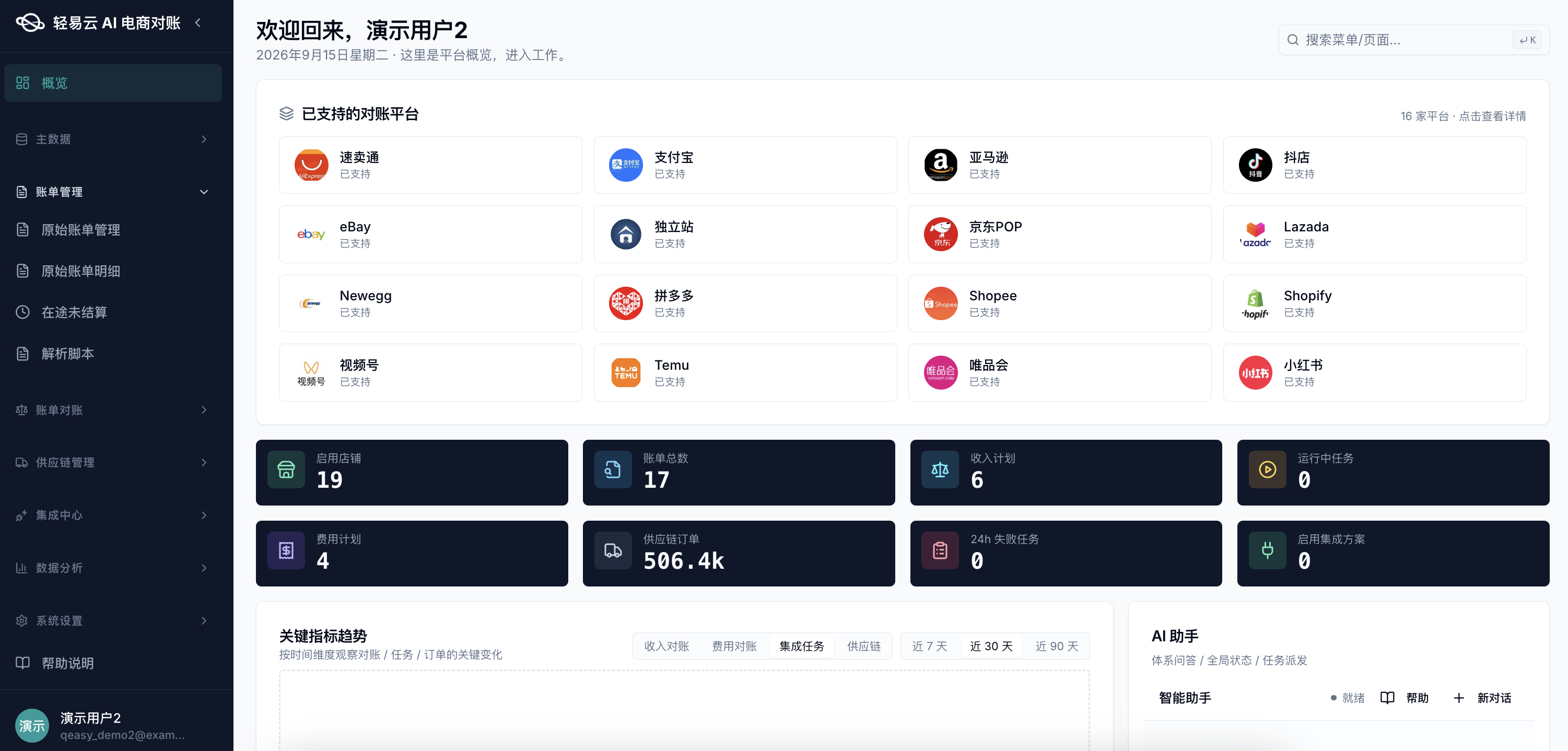
Task: Click the 就绪 status indicator
Action: [1347, 698]
